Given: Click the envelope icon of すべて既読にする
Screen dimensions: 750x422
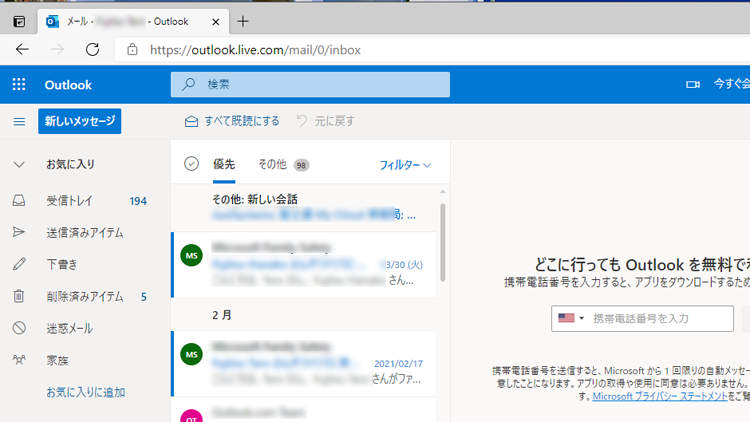Looking at the screenshot, I should pos(191,122).
